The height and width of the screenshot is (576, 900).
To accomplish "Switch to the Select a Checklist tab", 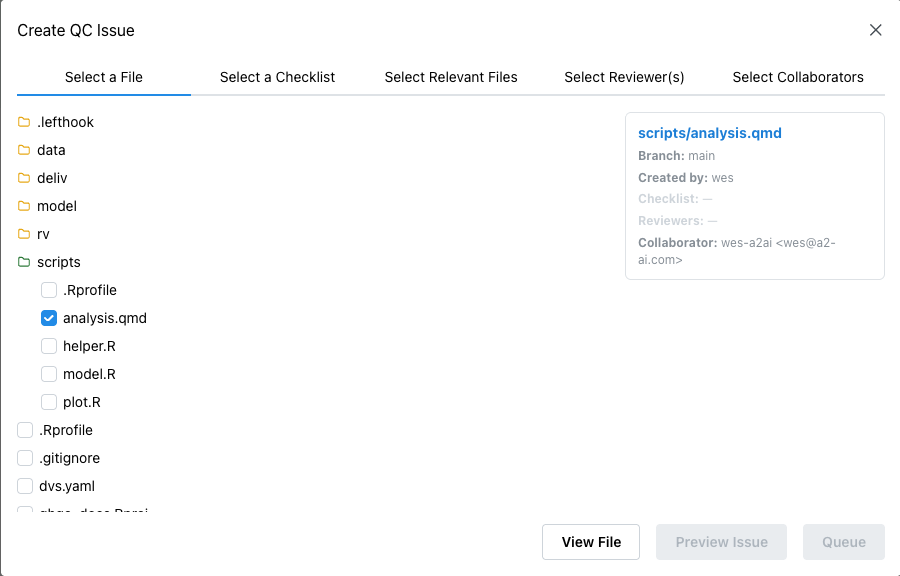I will point(277,77).
